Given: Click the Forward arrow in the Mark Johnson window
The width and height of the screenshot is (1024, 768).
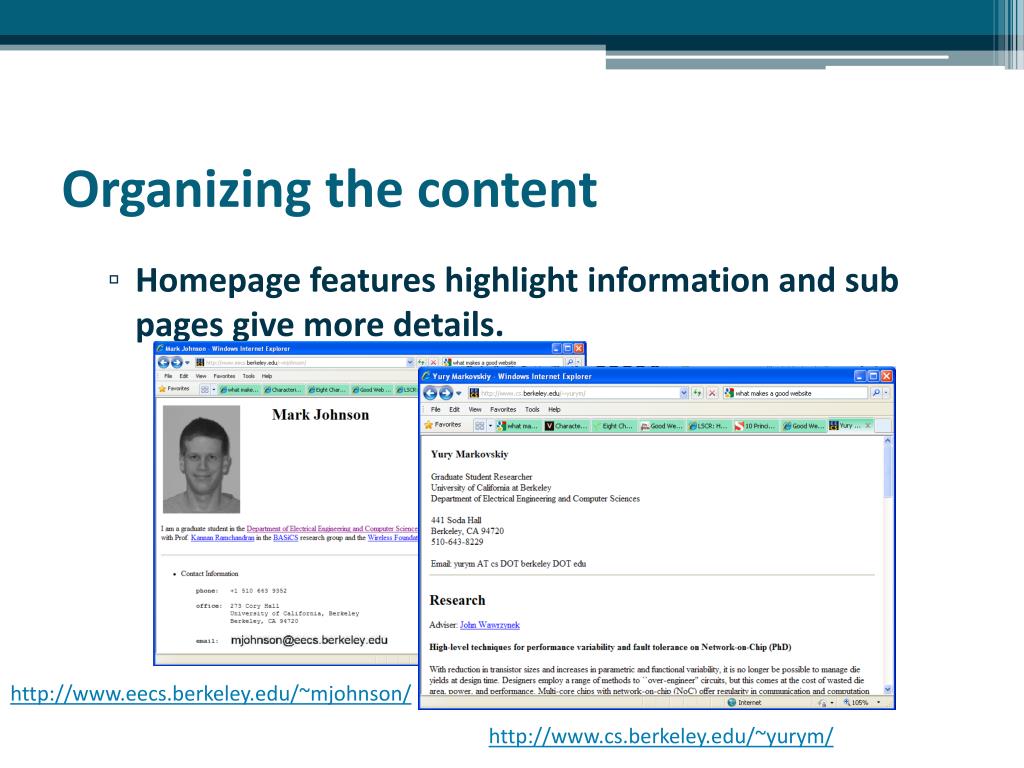Looking at the screenshot, I should [x=176, y=362].
